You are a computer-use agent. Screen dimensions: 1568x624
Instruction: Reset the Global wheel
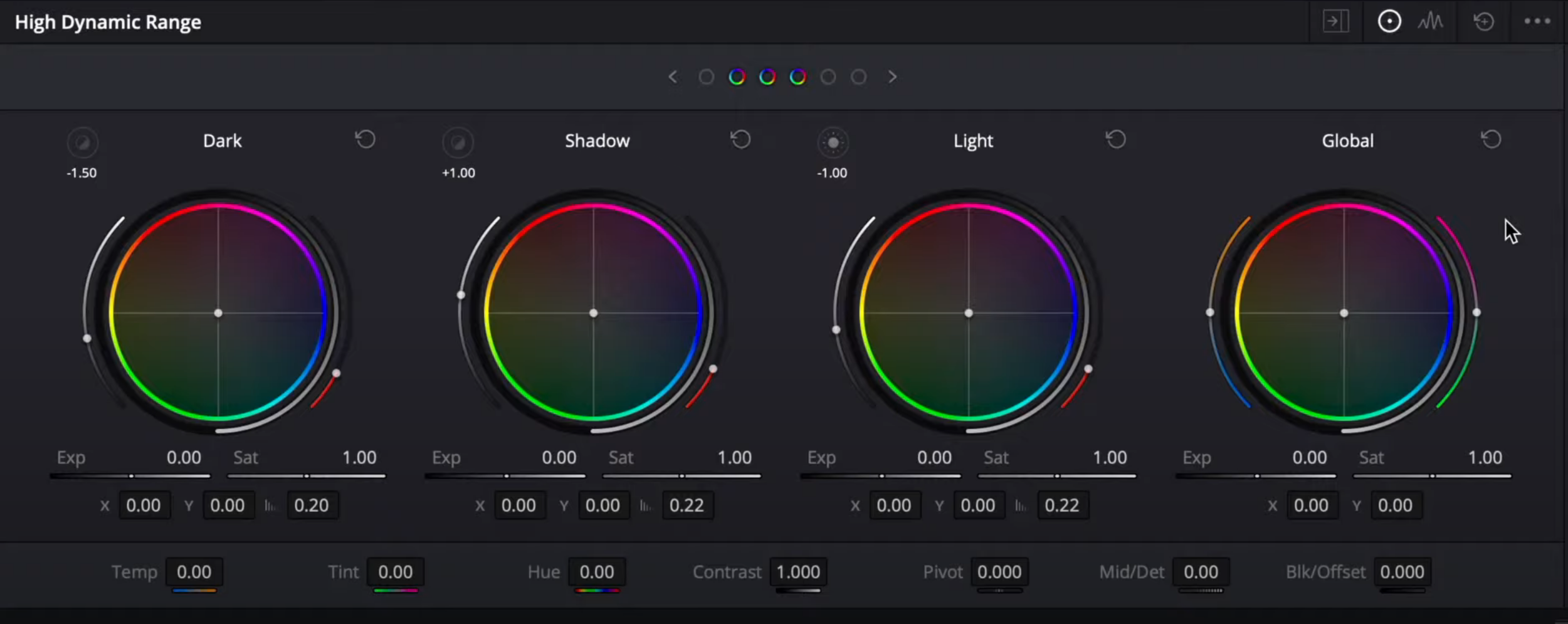1491,139
